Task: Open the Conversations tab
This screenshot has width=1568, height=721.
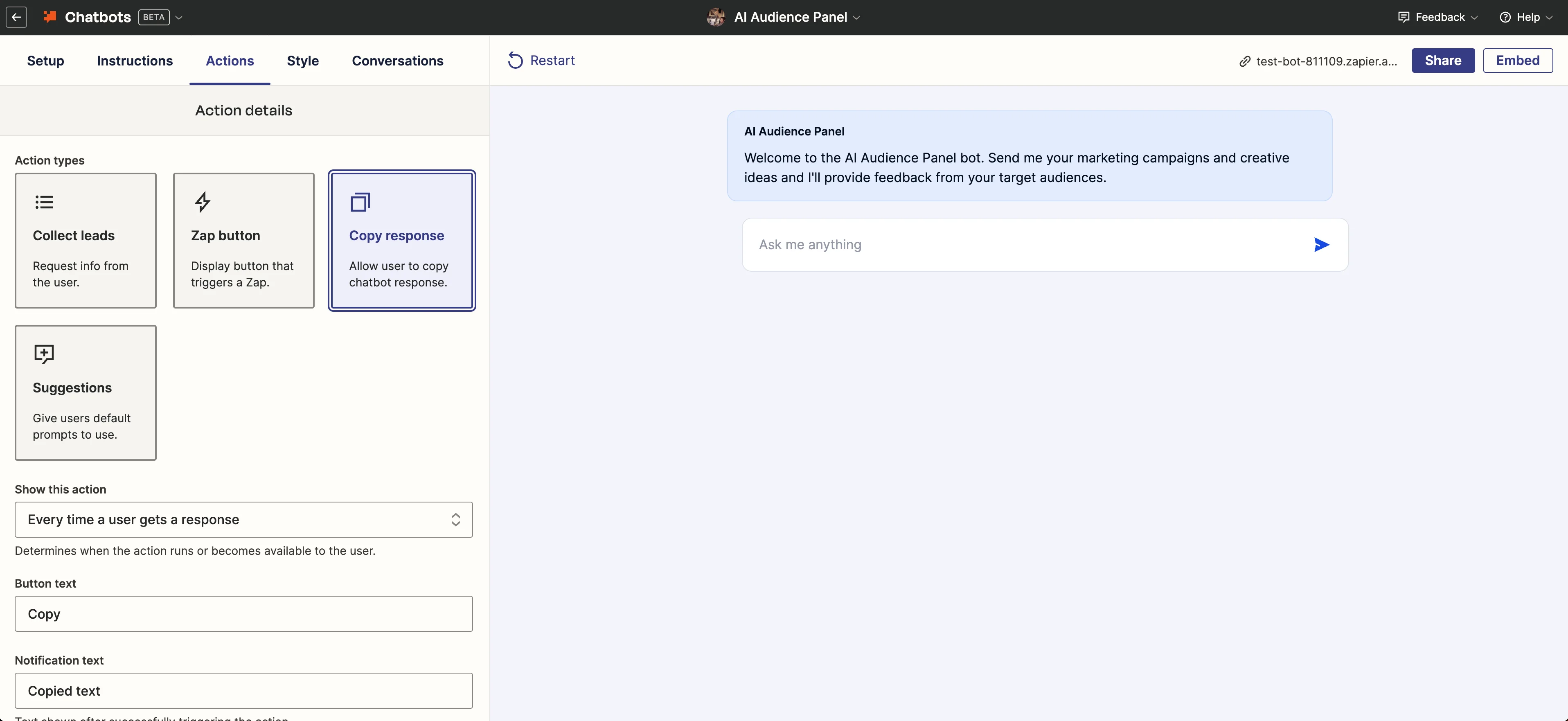Action: pos(397,61)
